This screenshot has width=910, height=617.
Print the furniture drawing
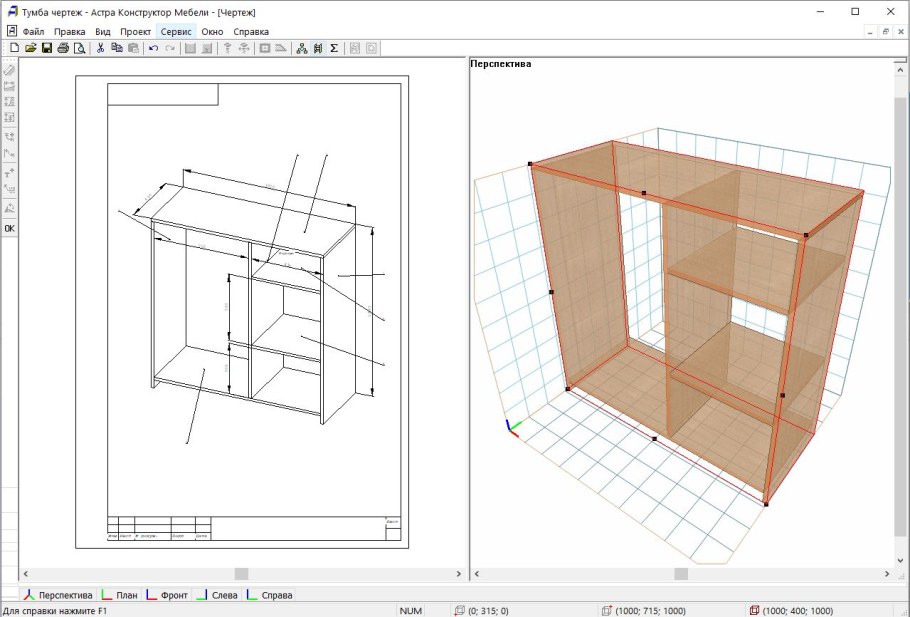click(62, 49)
